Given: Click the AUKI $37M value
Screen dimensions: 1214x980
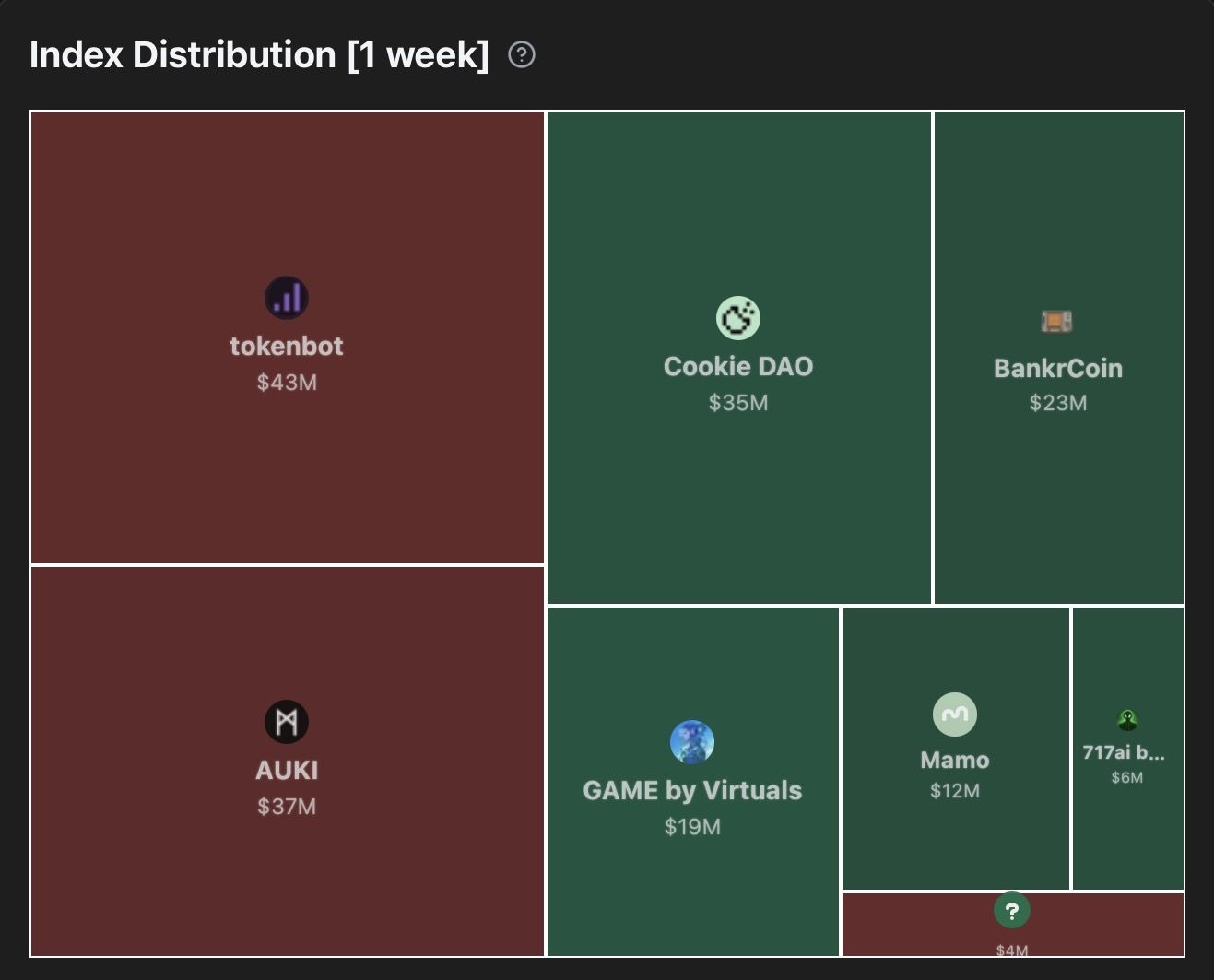Looking at the screenshot, I should pos(287,807).
